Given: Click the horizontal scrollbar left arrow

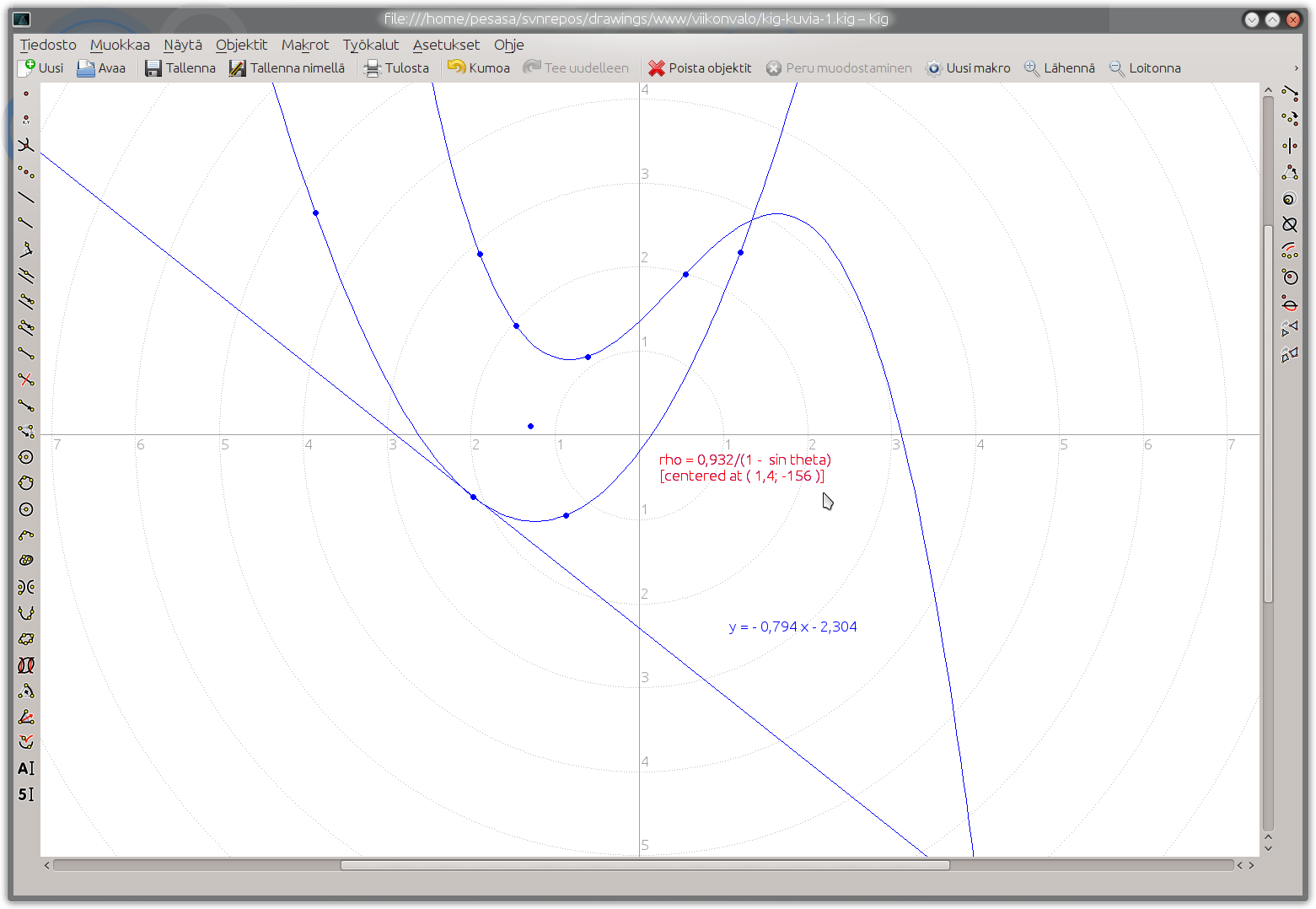Looking at the screenshot, I should coord(47,865).
